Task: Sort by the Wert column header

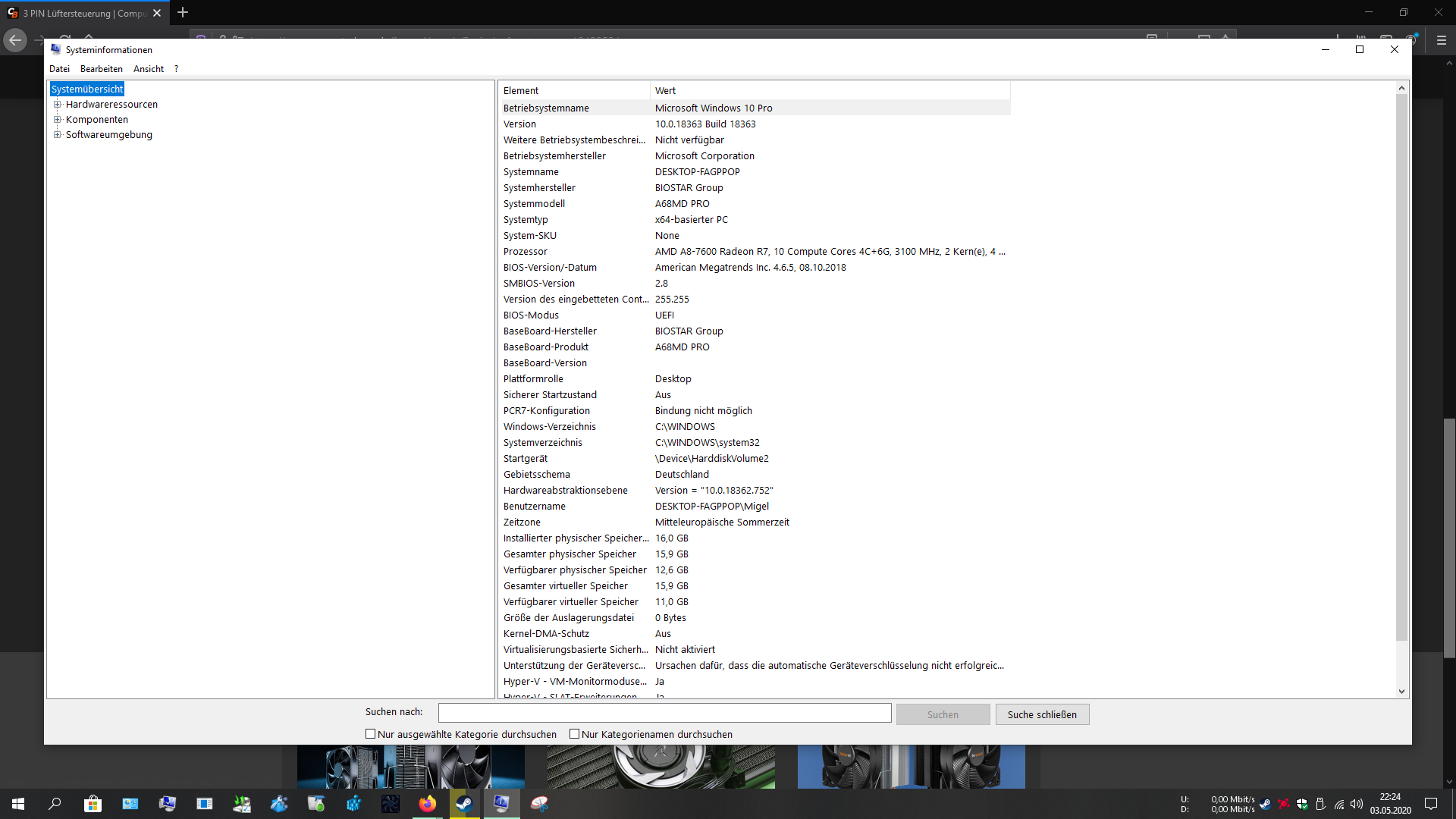Action: coord(830,90)
